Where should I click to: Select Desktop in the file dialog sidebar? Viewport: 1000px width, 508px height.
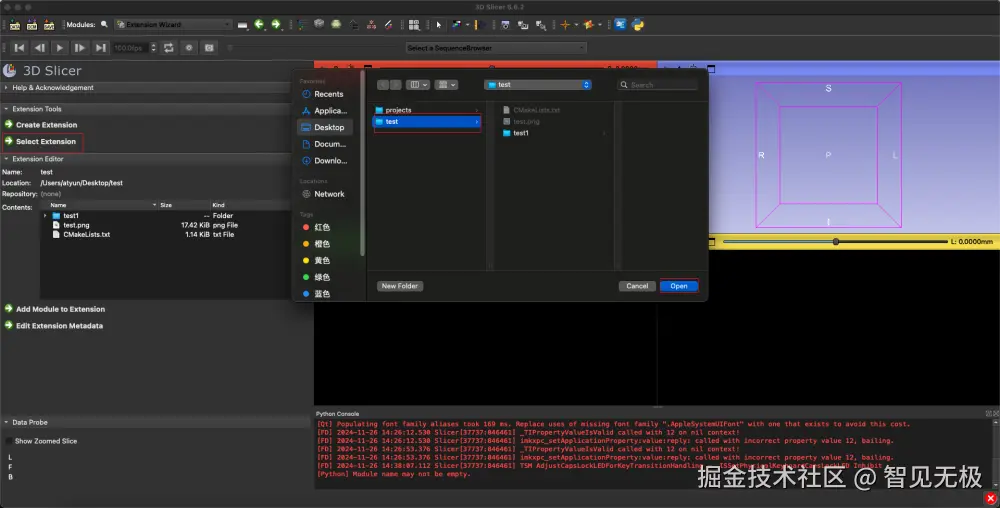(x=328, y=127)
